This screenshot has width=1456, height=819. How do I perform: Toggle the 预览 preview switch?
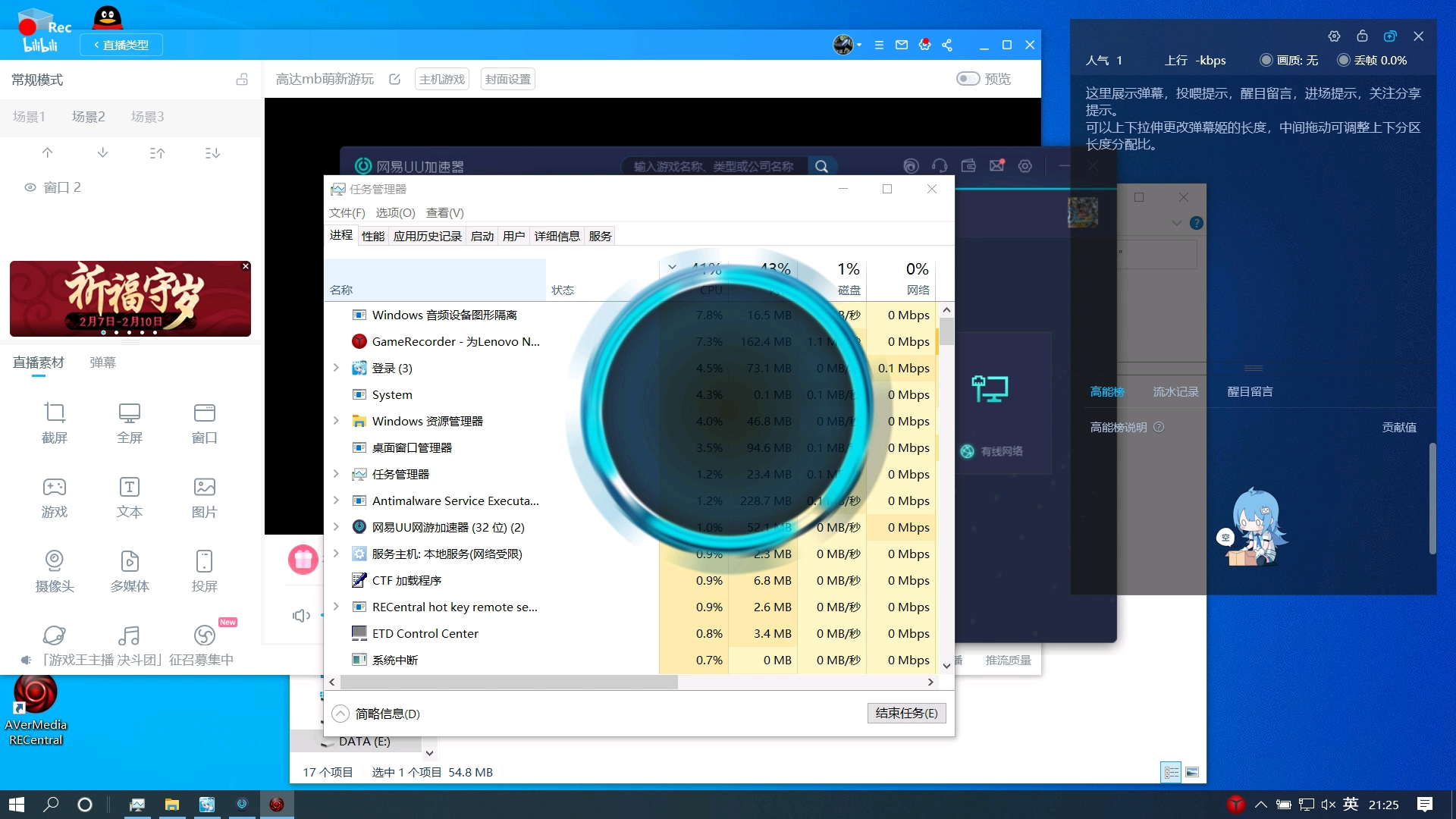click(x=968, y=79)
